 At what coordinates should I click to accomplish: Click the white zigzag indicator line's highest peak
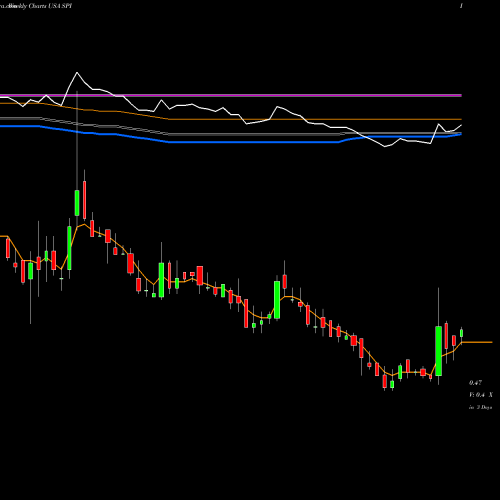[x=77, y=72]
